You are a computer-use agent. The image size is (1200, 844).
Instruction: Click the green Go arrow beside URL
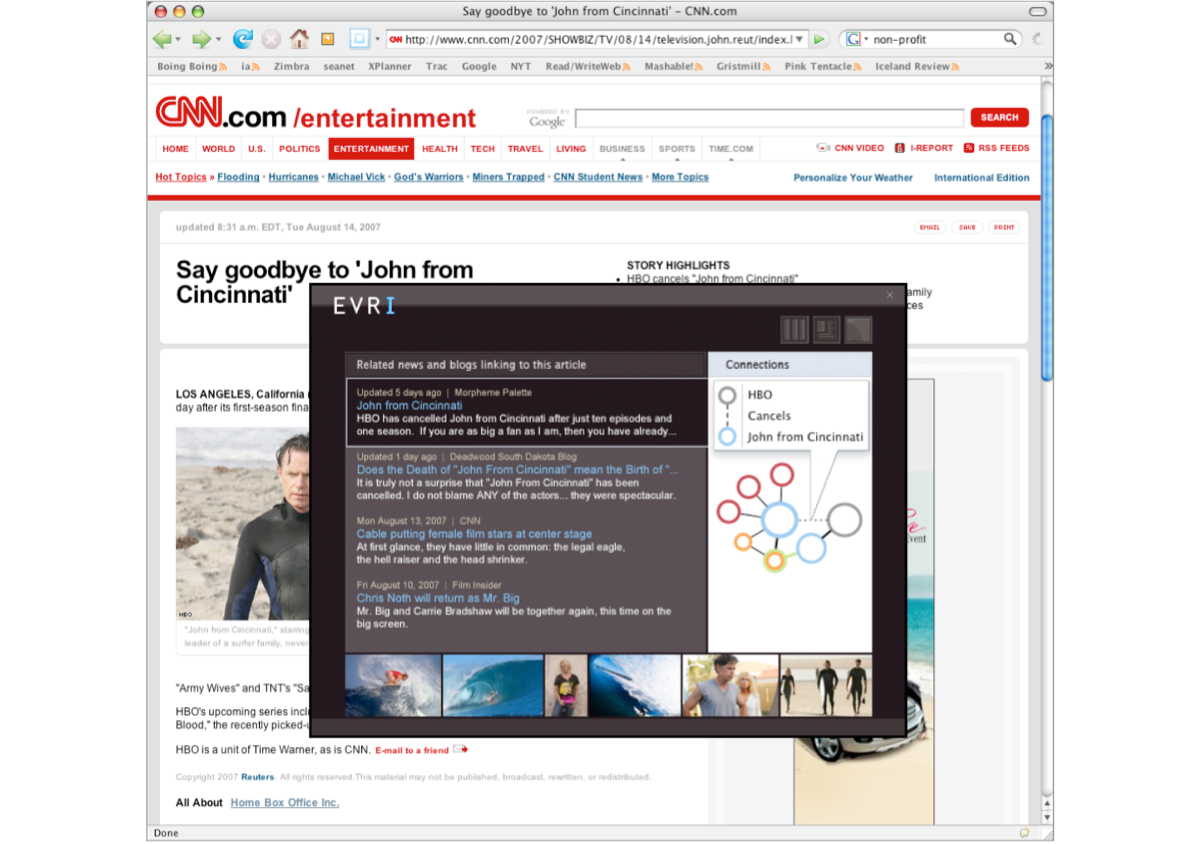coord(819,39)
